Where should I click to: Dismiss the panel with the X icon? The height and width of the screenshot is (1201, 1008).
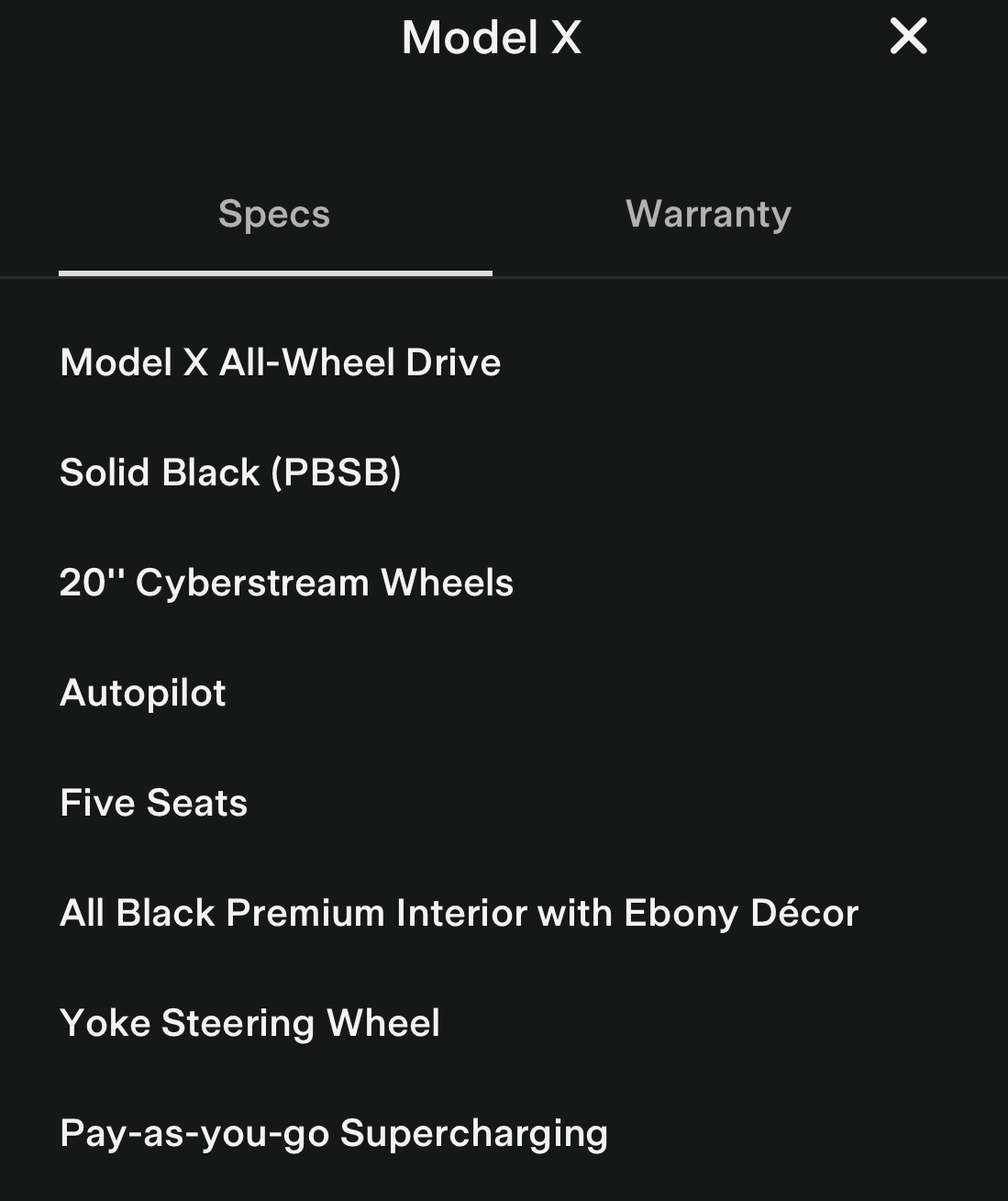click(908, 38)
